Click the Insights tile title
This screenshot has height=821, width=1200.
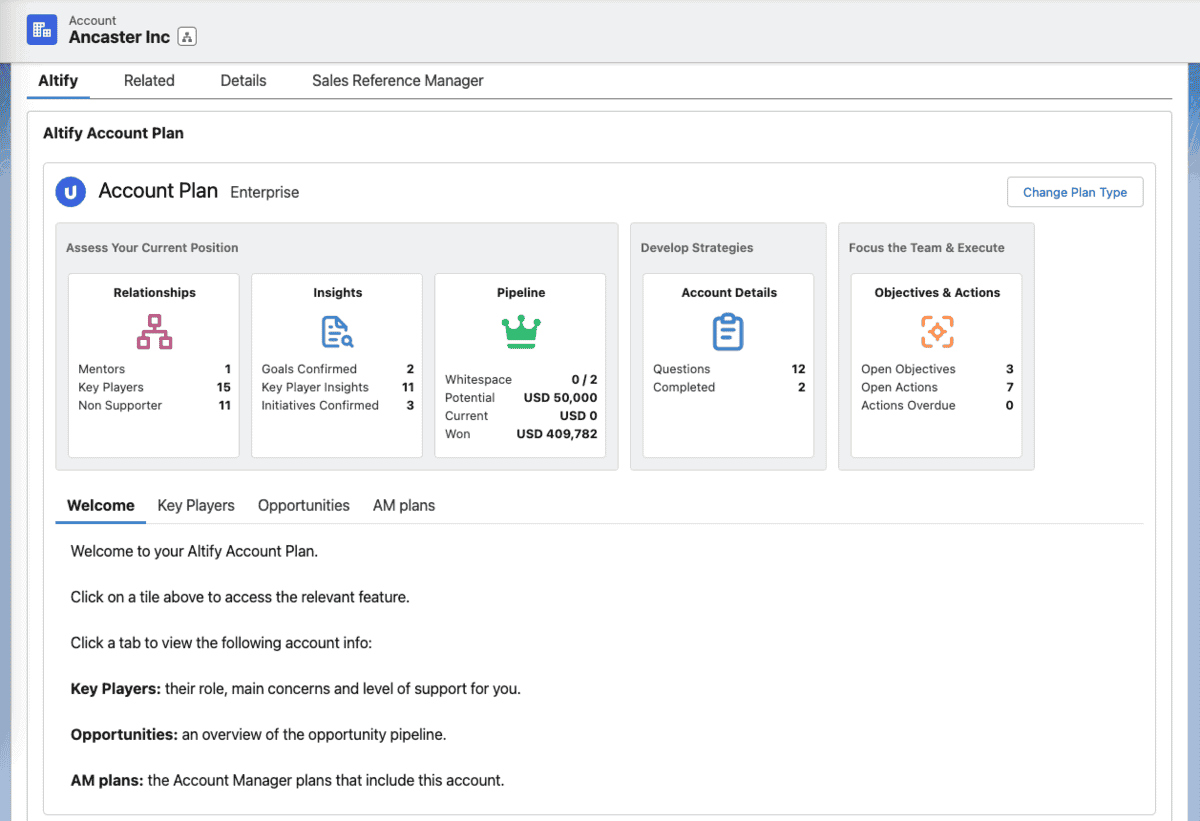tap(337, 293)
